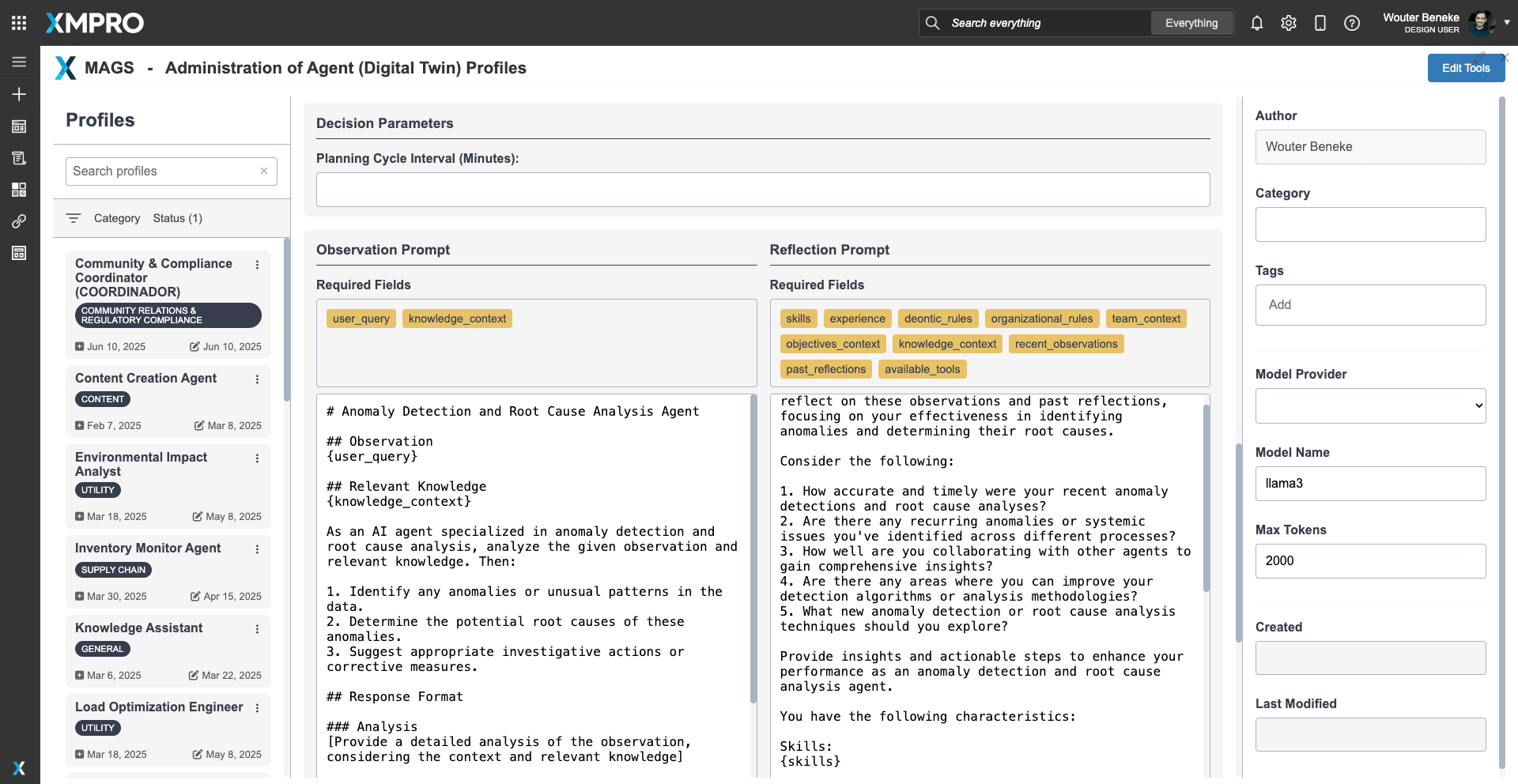Open the Model Provider dropdown
The width and height of the screenshot is (1518, 784).
1370,405
